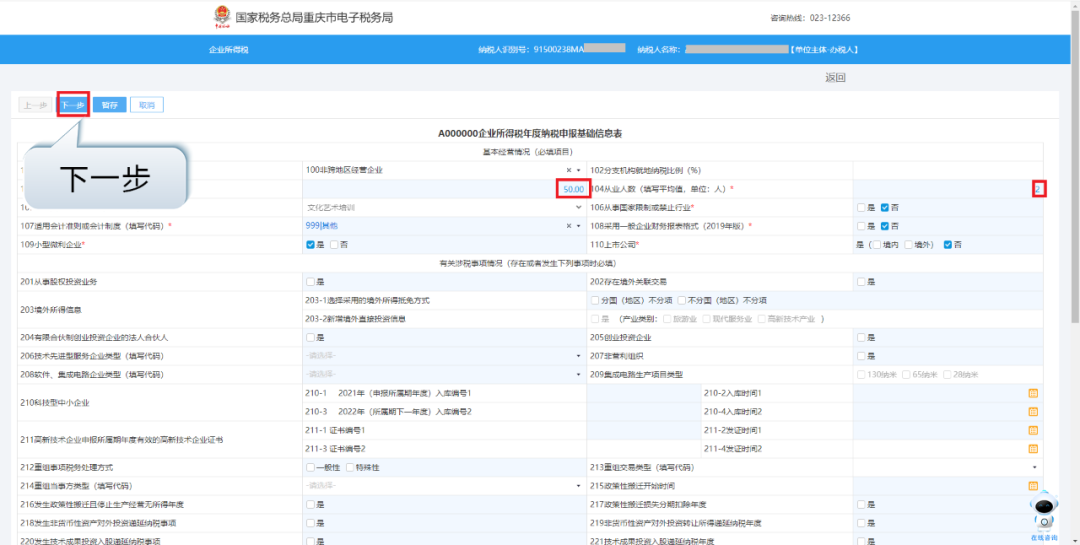Viewport: 1080px width, 545px height.
Task: Tick 是 for 218非货币性资产对外投资递延纳税
Action: point(310,524)
